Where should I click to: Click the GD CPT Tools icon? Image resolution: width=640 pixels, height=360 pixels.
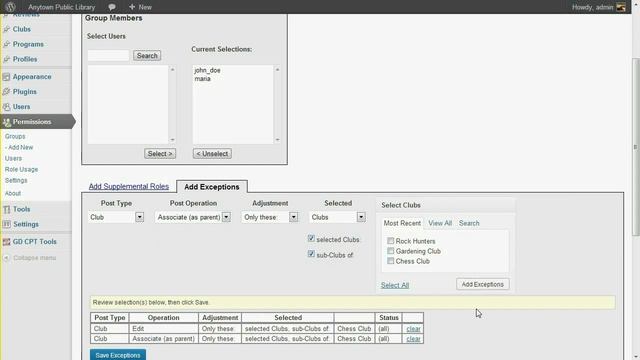(7, 242)
